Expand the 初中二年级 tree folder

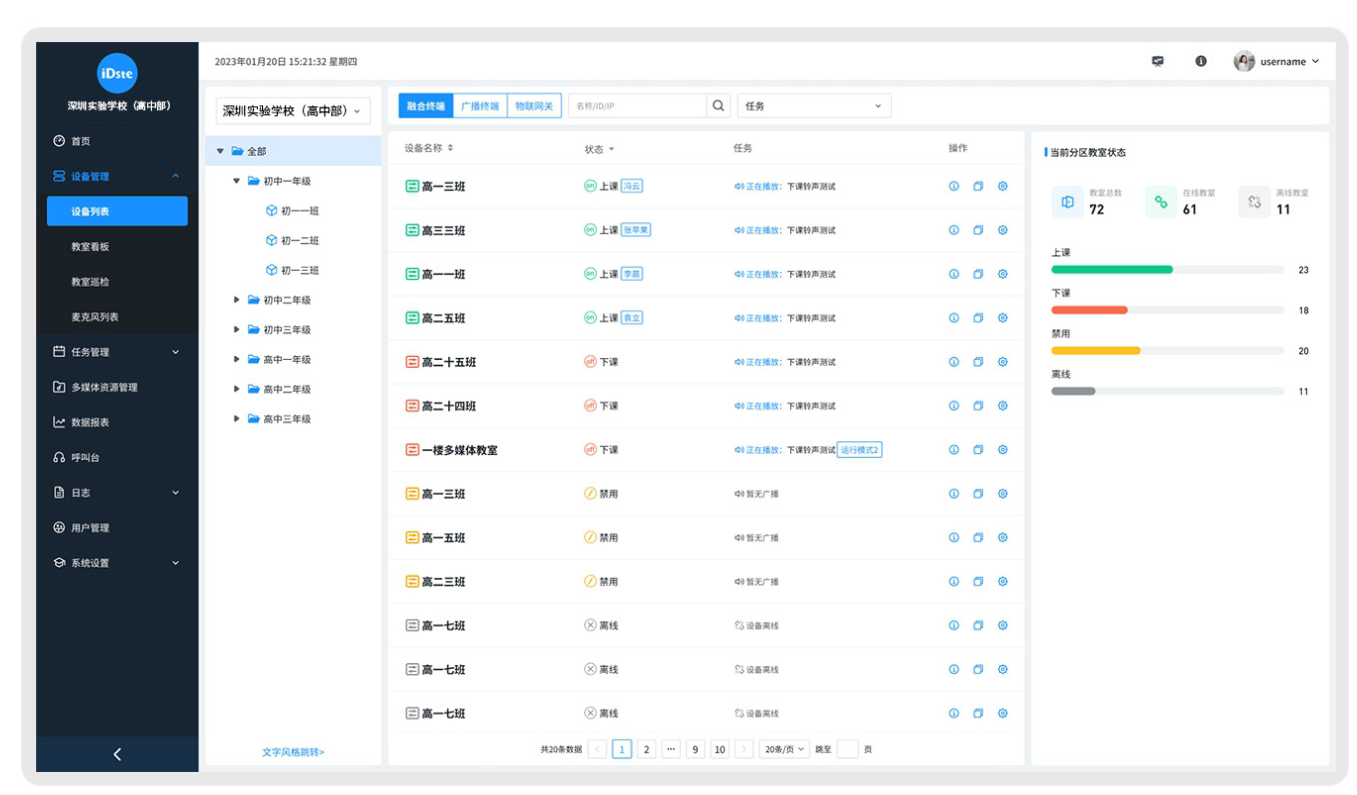pyautogui.click(x=237, y=300)
